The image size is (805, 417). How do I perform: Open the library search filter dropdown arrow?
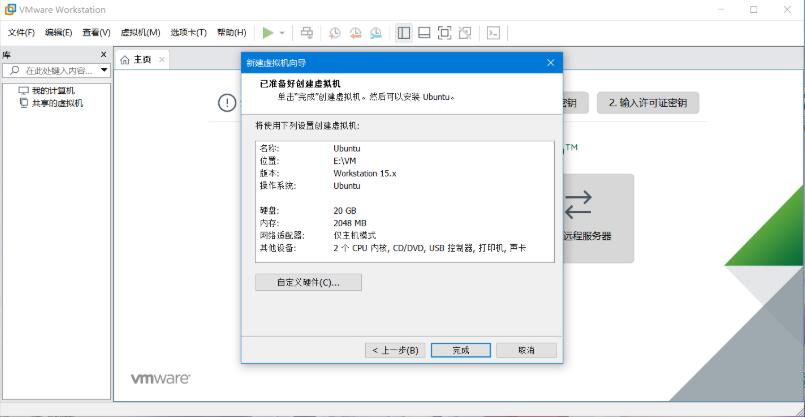click(x=104, y=70)
